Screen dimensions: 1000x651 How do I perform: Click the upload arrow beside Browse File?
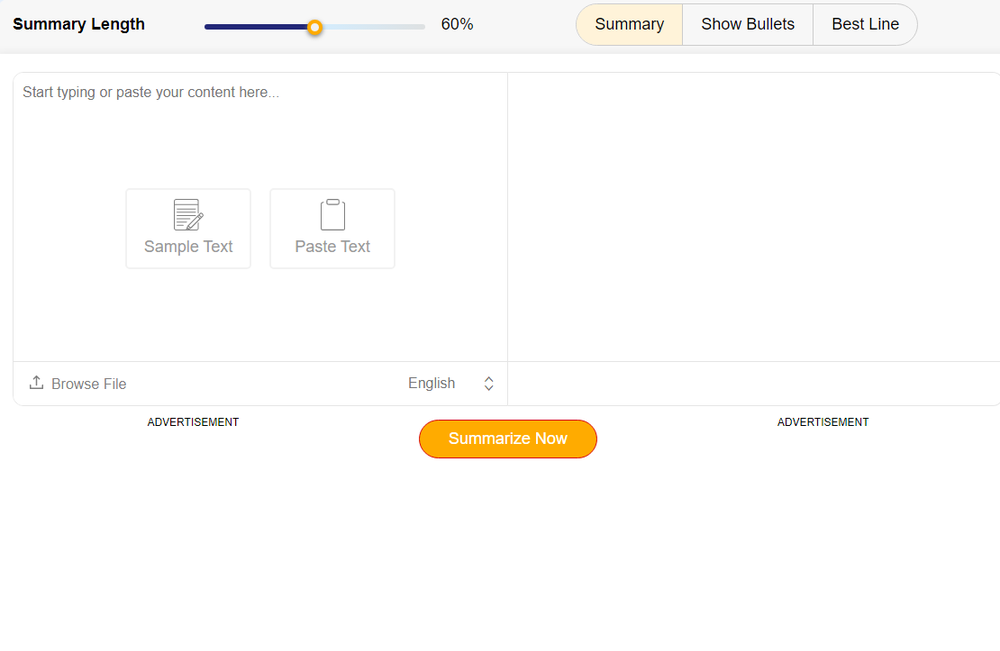coord(35,382)
